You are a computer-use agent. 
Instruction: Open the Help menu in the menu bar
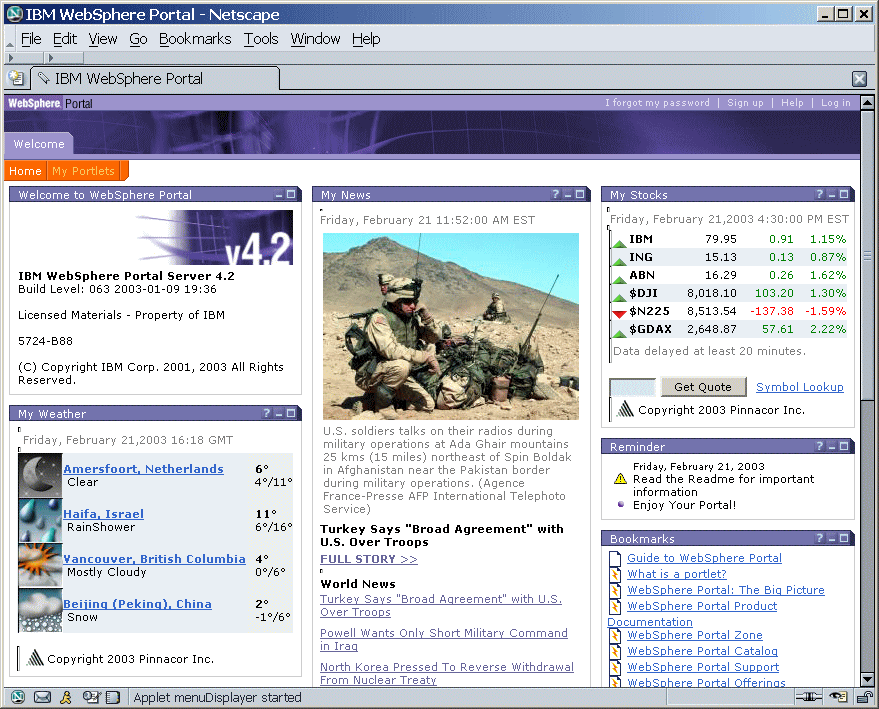[x=366, y=39]
